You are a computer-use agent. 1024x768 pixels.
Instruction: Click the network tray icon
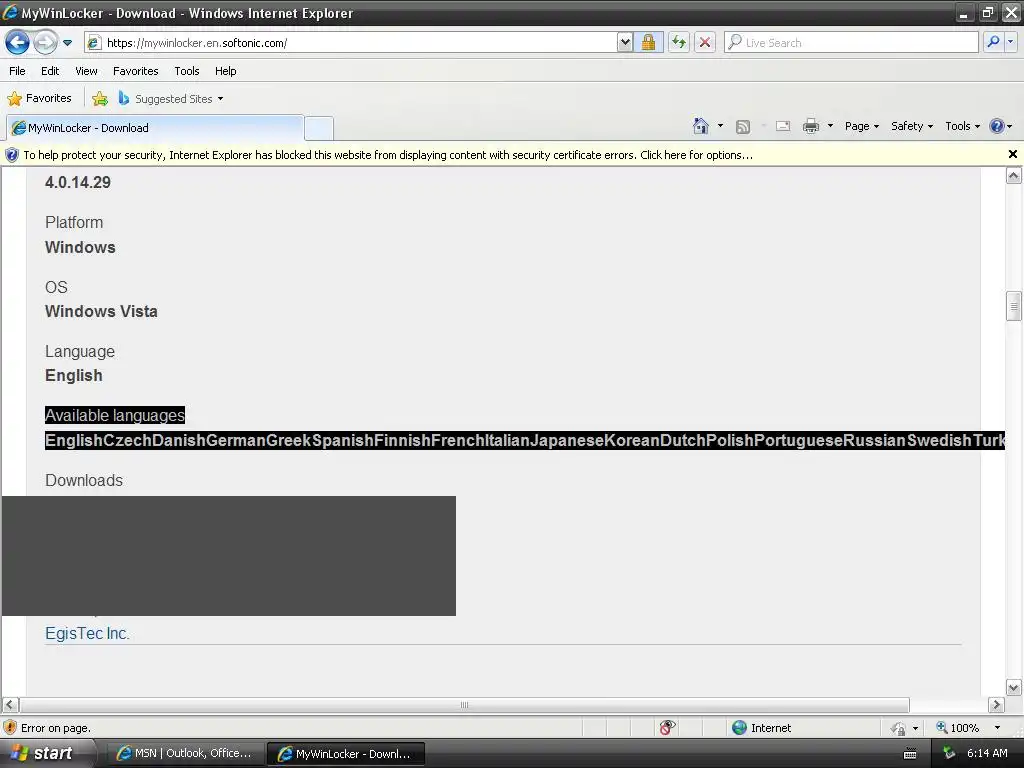(949, 754)
